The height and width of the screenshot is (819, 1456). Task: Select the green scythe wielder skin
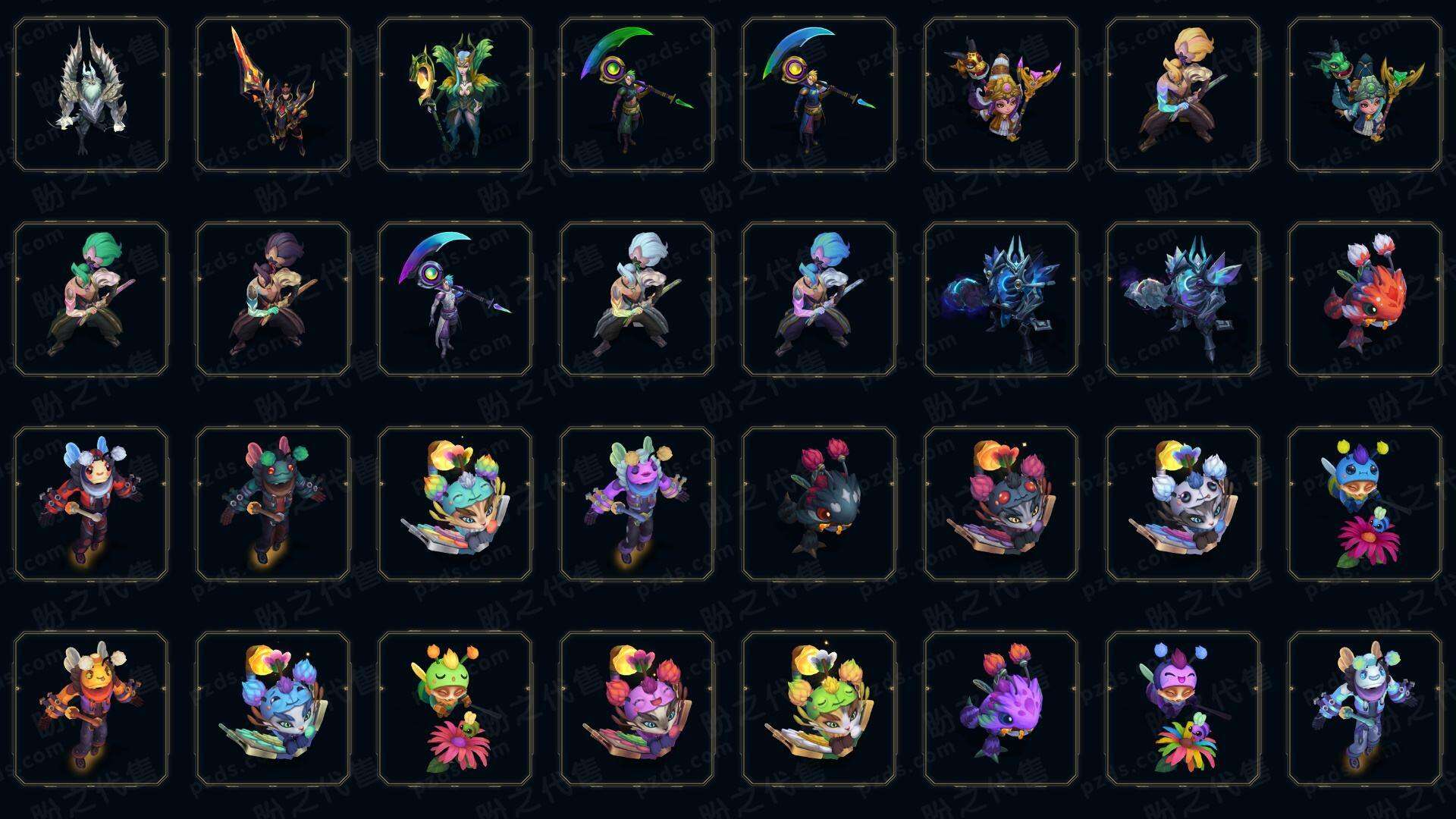[x=637, y=95]
